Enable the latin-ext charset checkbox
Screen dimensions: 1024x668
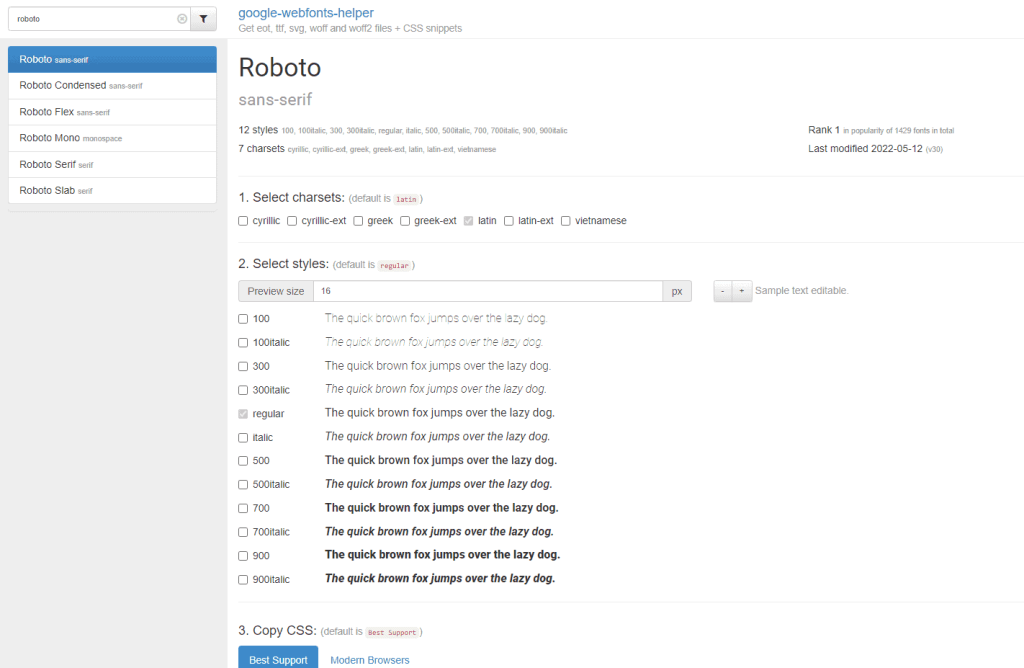(509, 221)
